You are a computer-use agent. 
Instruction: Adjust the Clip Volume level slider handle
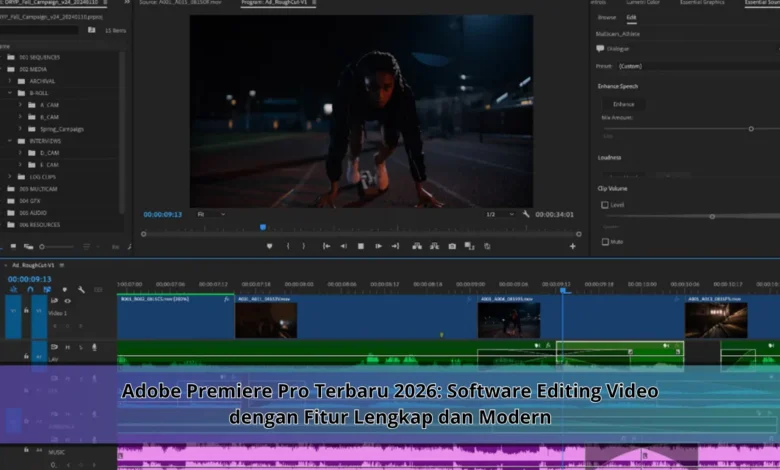point(712,216)
